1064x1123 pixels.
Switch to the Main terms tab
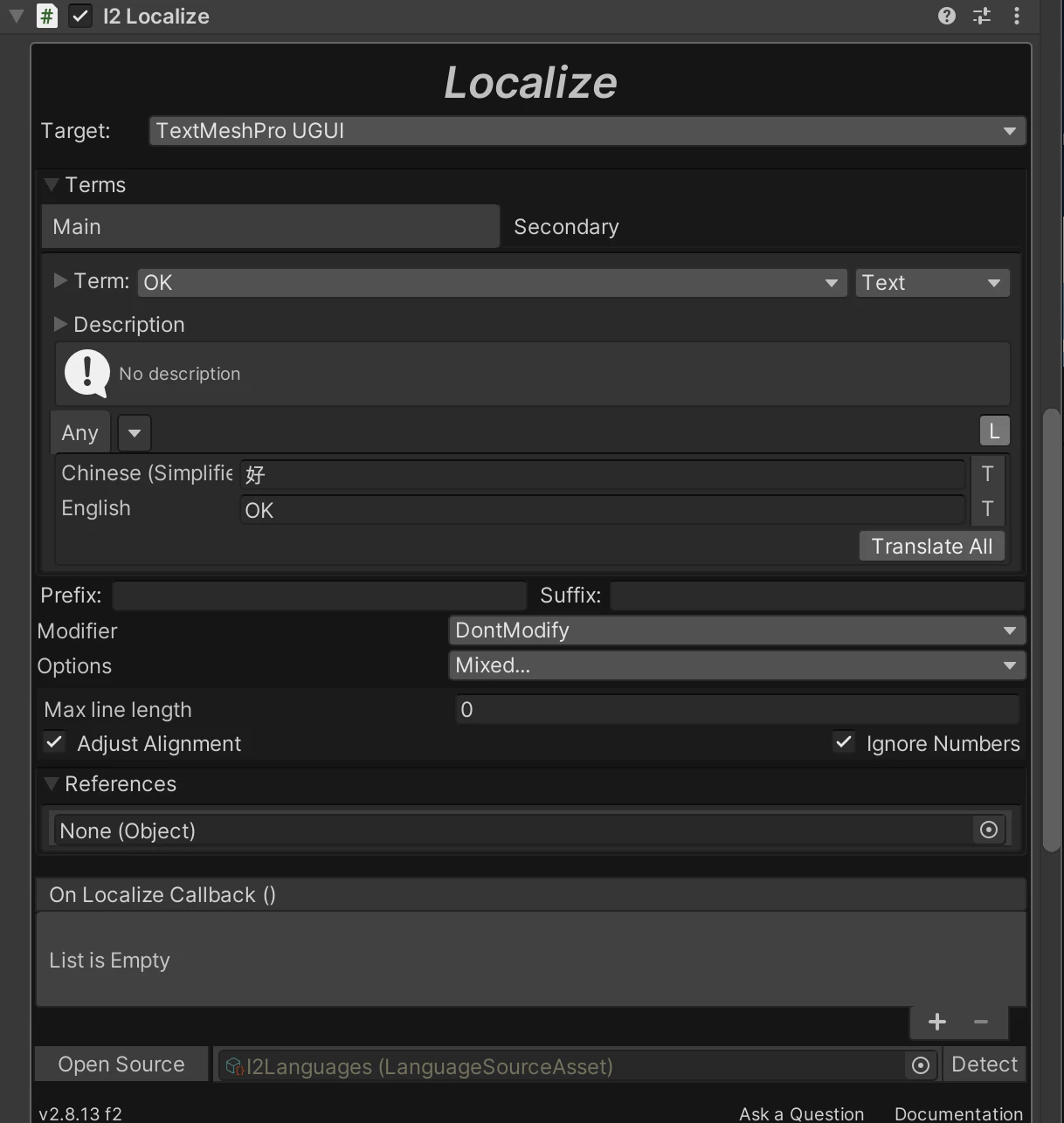point(271,226)
